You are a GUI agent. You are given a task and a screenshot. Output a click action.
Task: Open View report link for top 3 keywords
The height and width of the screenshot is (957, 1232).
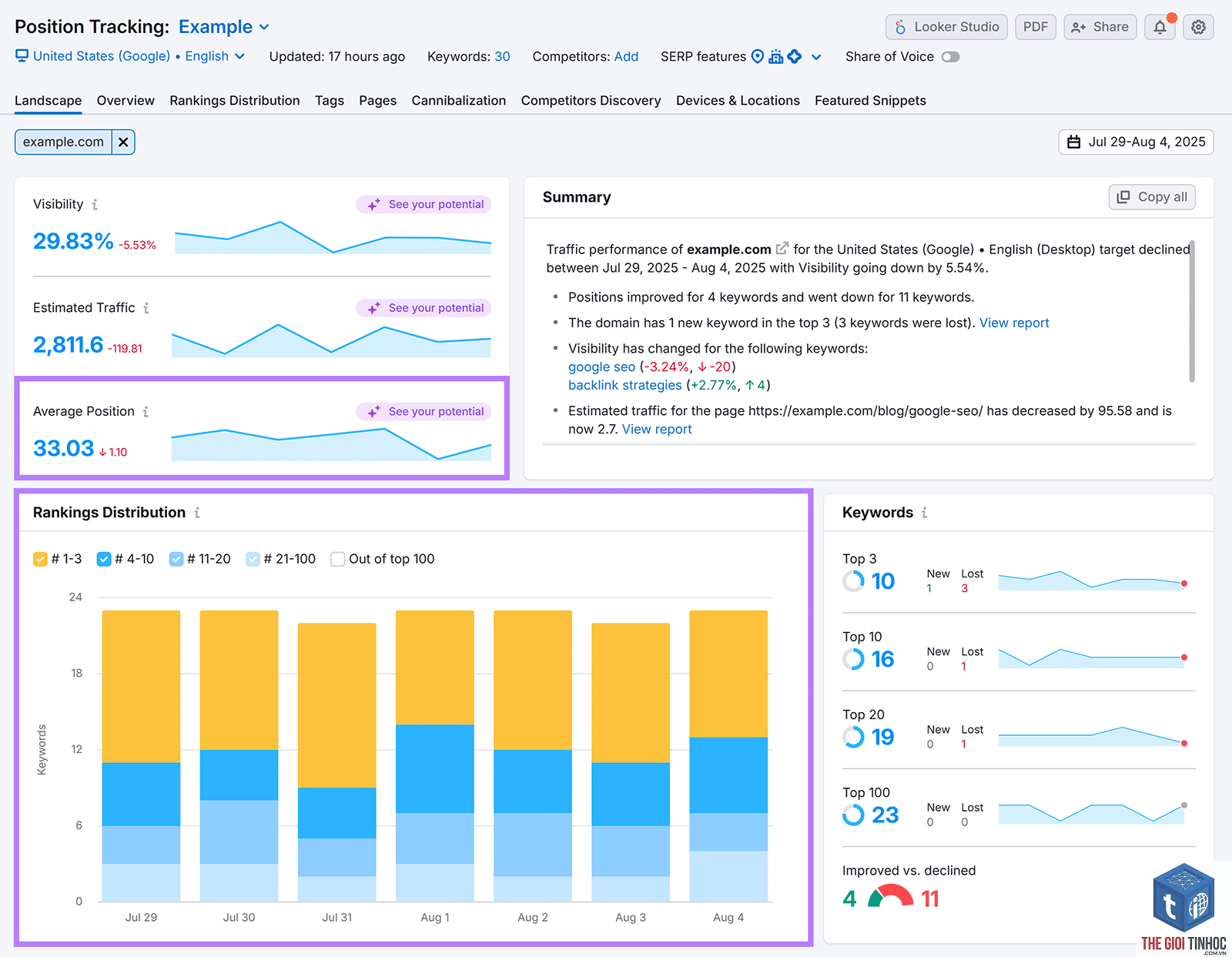pyautogui.click(x=1014, y=323)
